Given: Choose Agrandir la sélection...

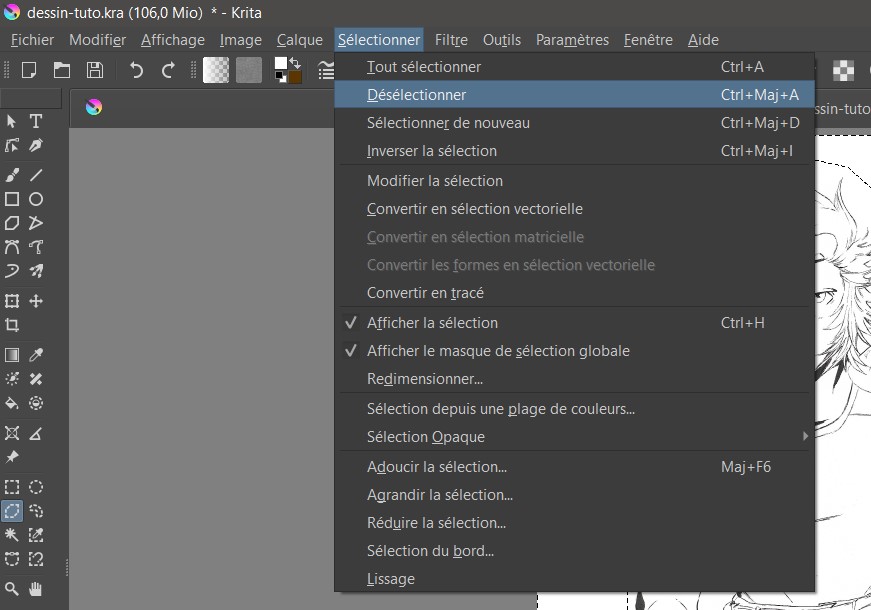Looking at the screenshot, I should coord(573,494).
